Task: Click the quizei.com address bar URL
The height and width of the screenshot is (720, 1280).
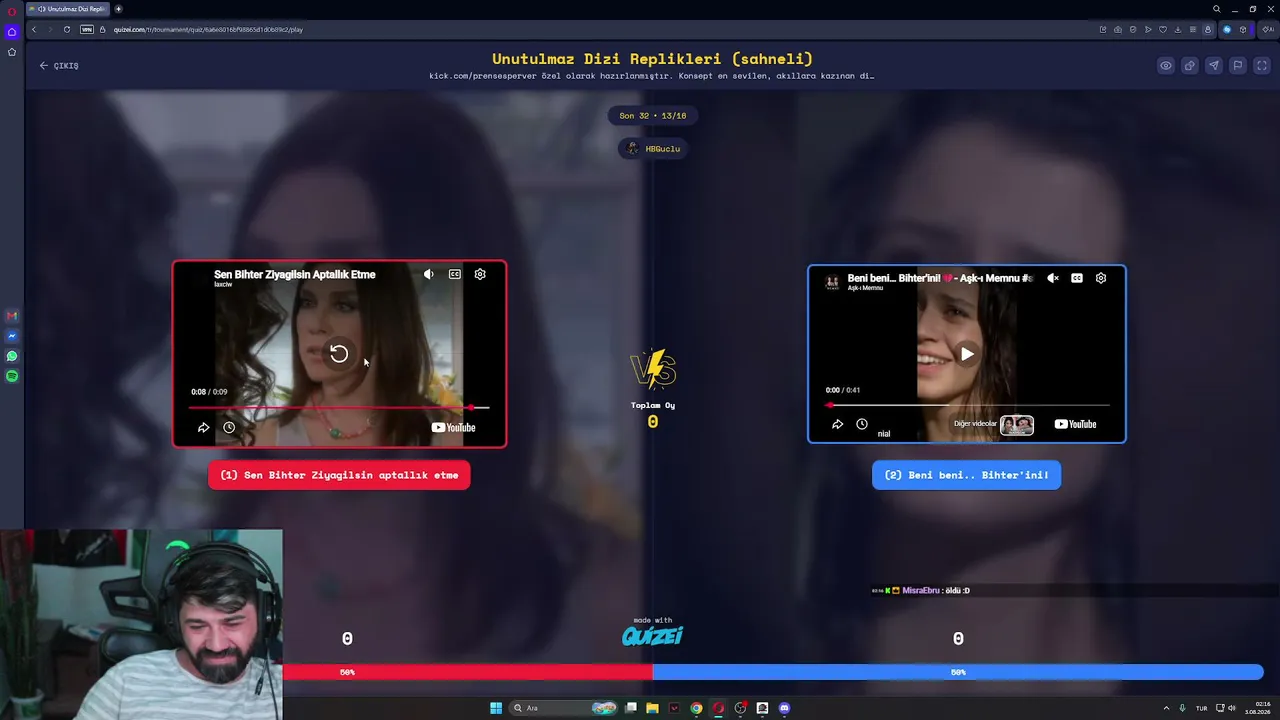Action: (x=208, y=29)
